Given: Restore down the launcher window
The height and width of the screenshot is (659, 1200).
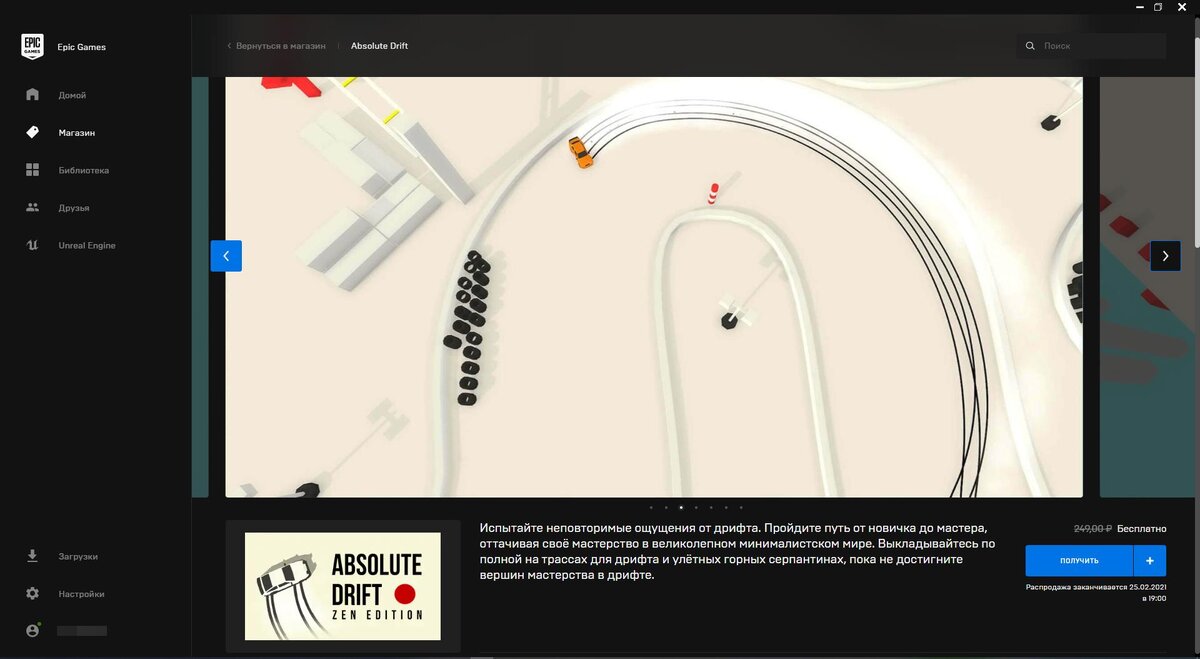Looking at the screenshot, I should coord(1158,7).
